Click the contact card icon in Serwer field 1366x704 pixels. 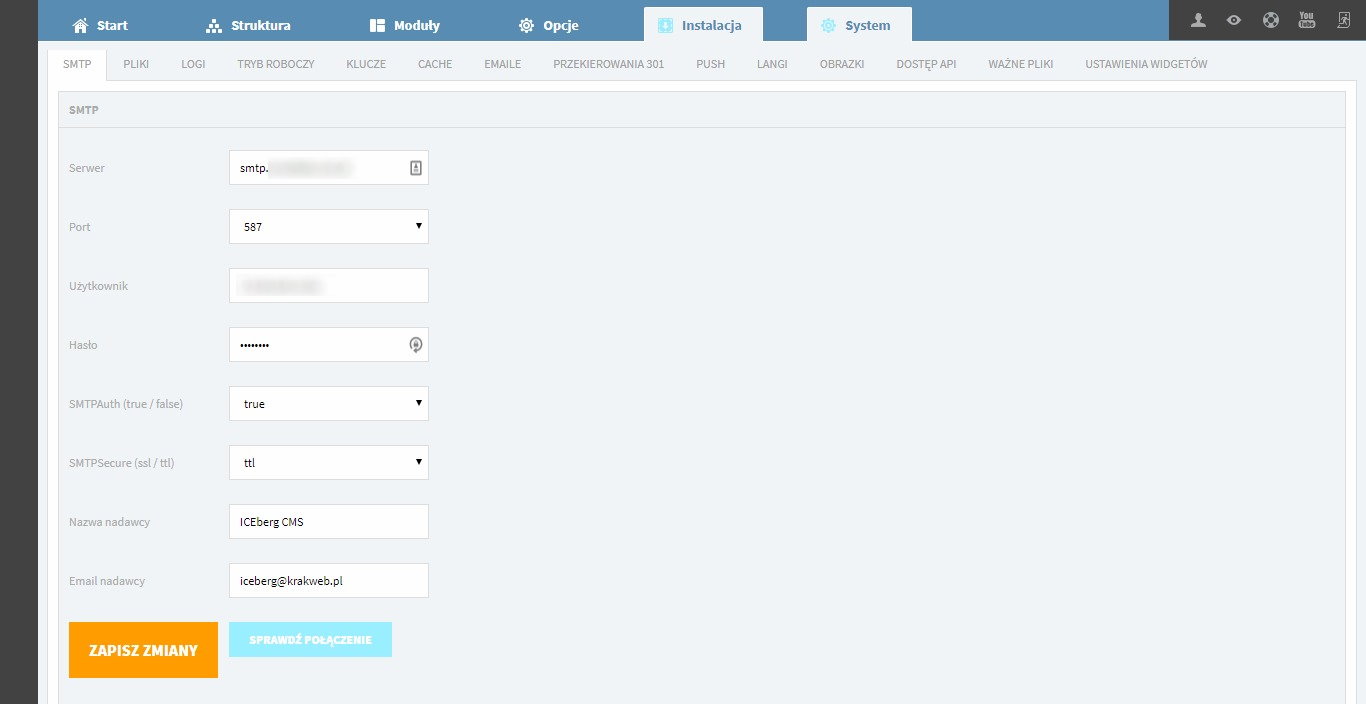point(416,168)
